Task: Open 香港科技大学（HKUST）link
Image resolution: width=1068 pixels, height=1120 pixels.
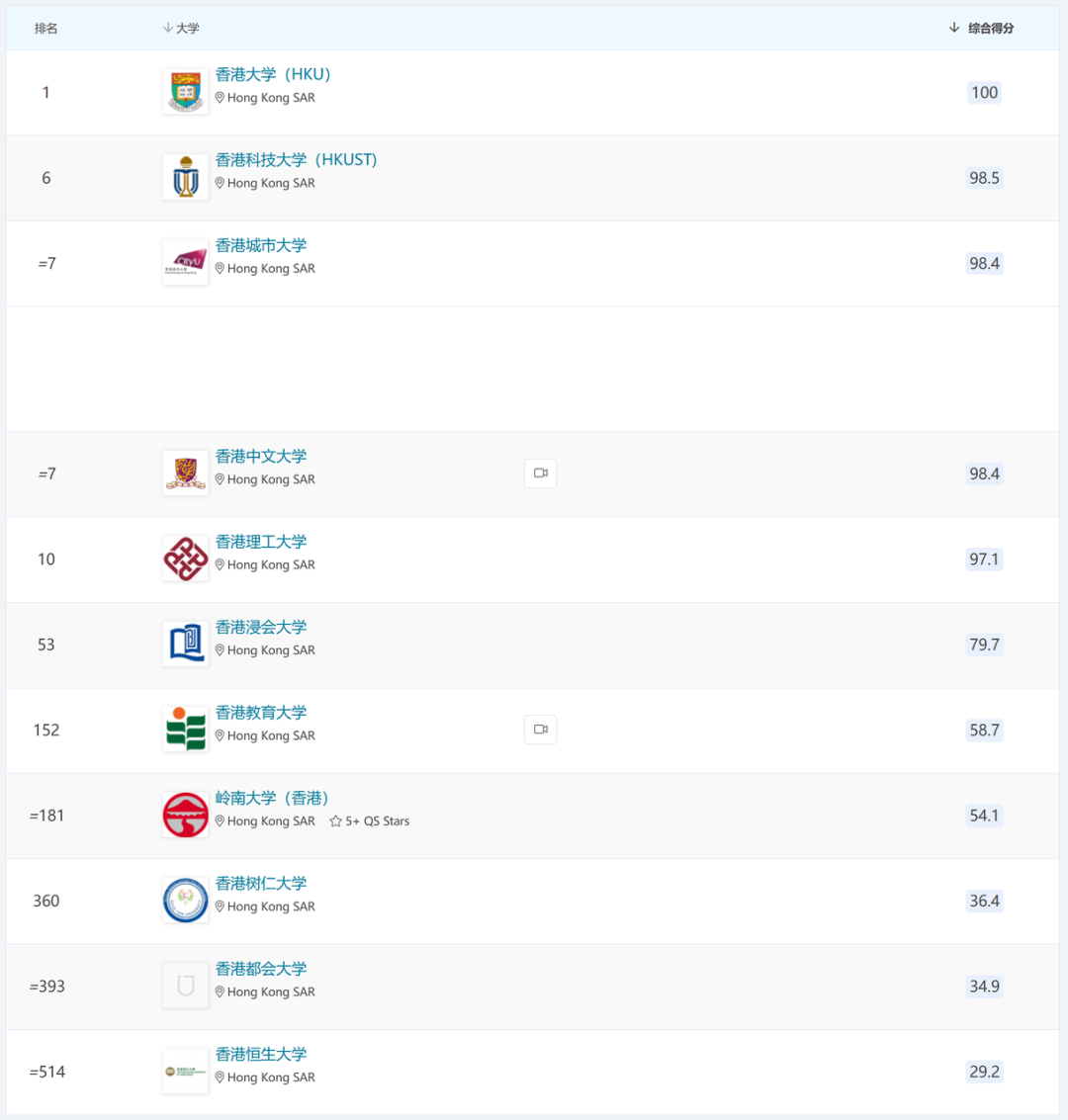Action: coord(296,159)
